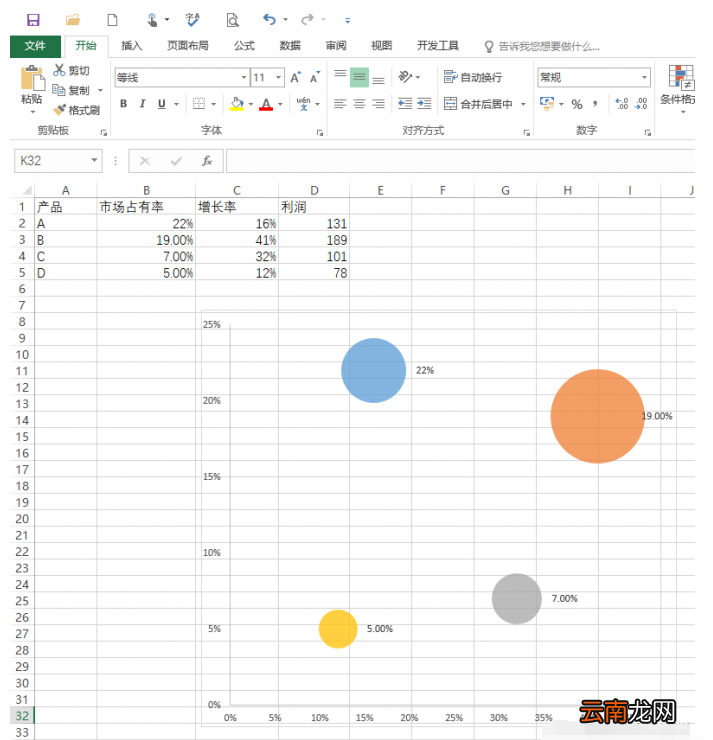This screenshot has width=713, height=740.
Task: Open the clipboard group dialog launcher
Action: point(103,133)
